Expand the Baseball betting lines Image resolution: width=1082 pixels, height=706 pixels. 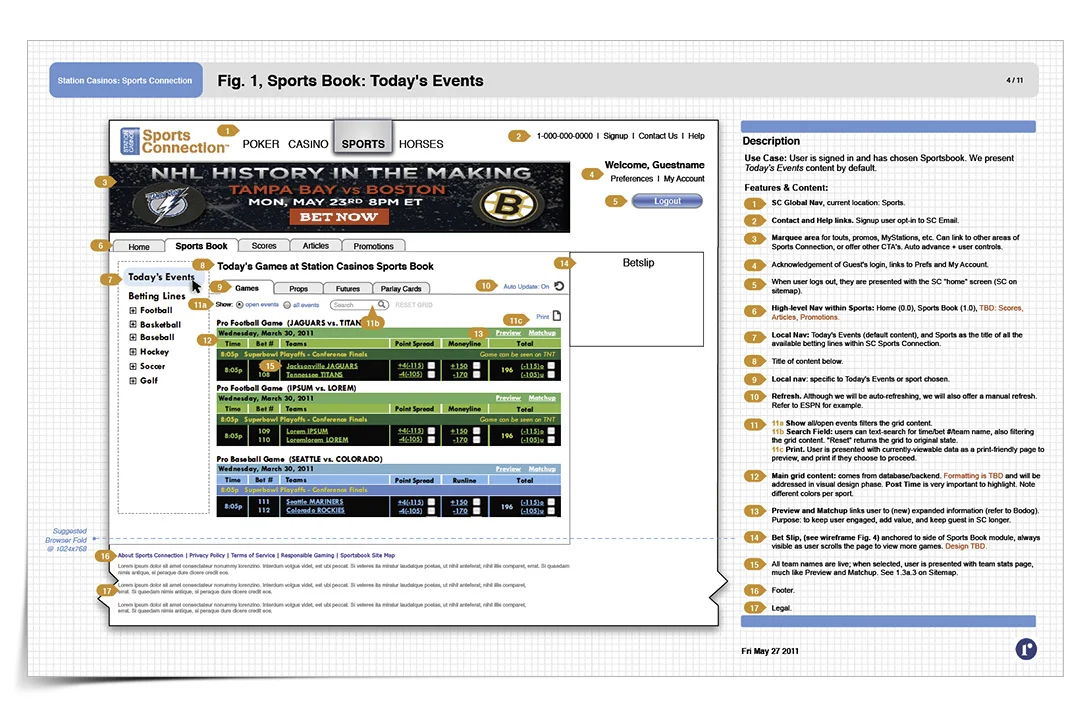click(x=132, y=337)
